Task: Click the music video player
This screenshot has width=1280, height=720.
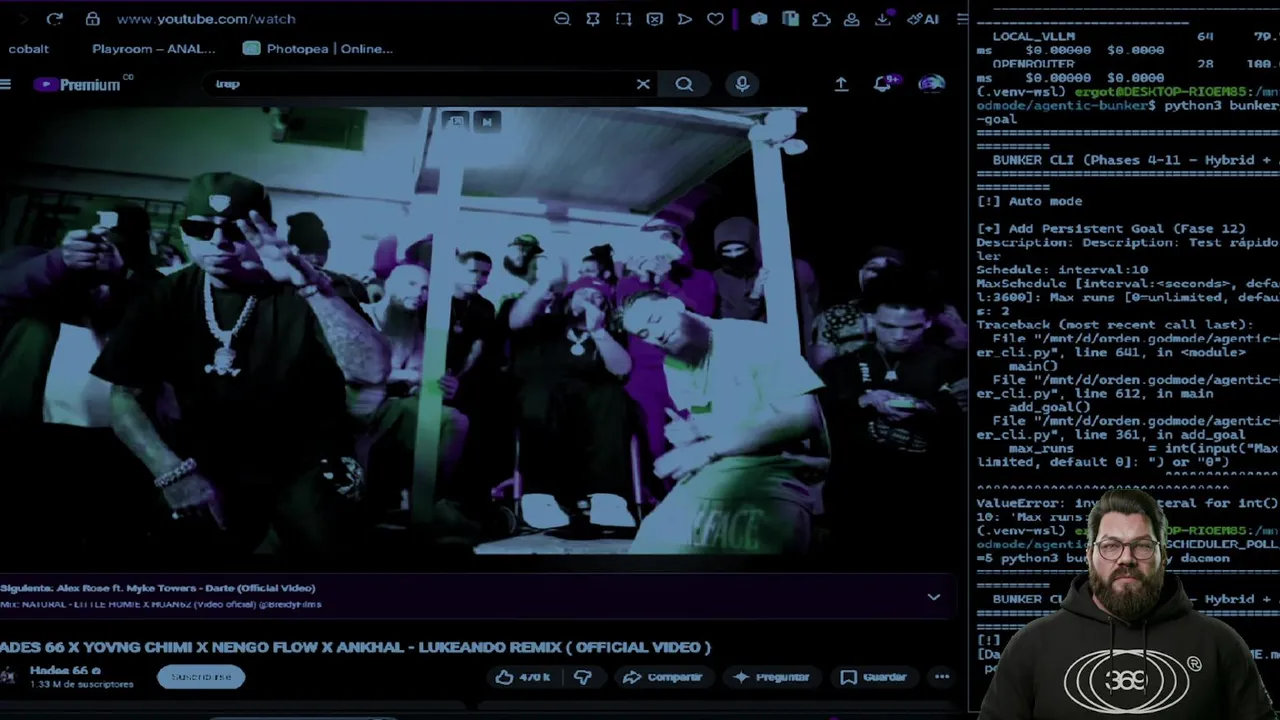Action: point(483,331)
